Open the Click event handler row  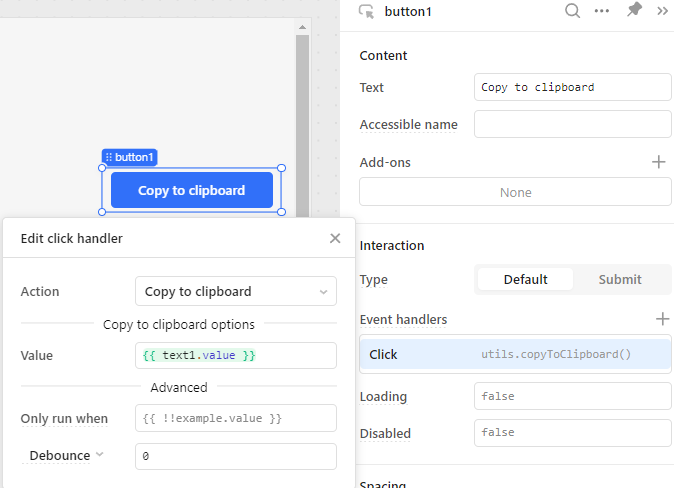(x=515, y=354)
